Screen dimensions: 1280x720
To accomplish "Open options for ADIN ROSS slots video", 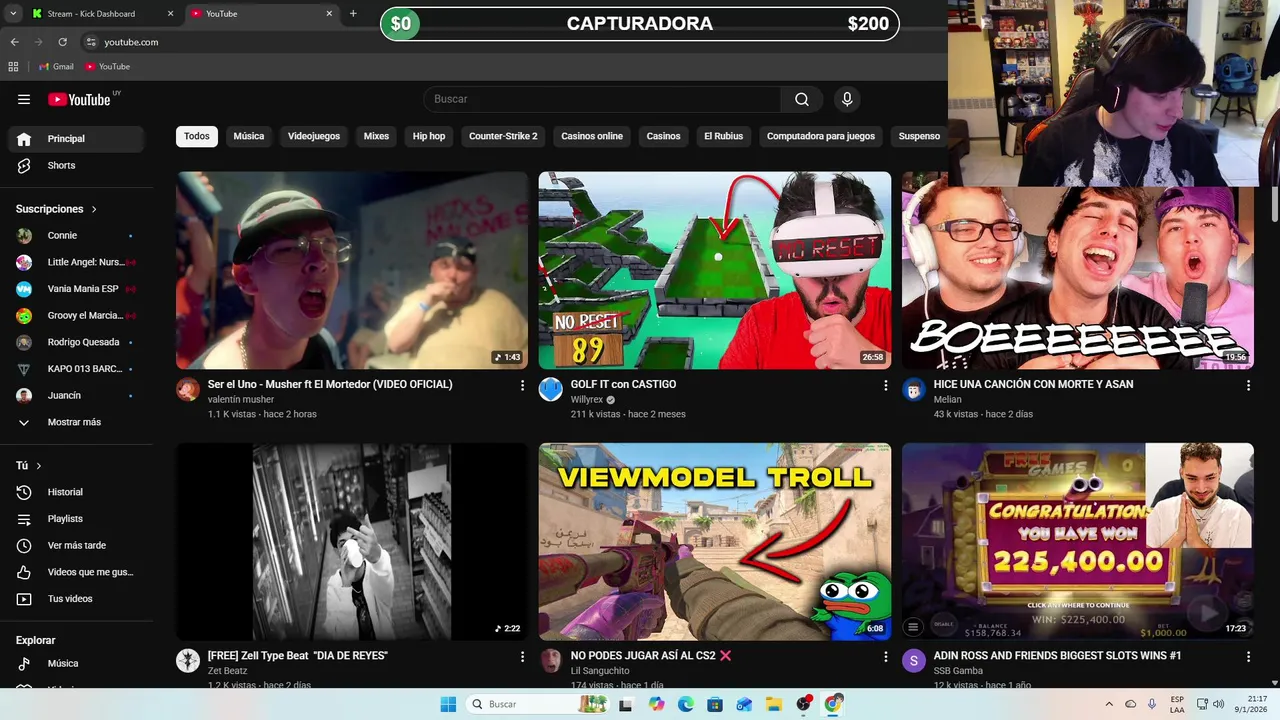I will (1248, 657).
